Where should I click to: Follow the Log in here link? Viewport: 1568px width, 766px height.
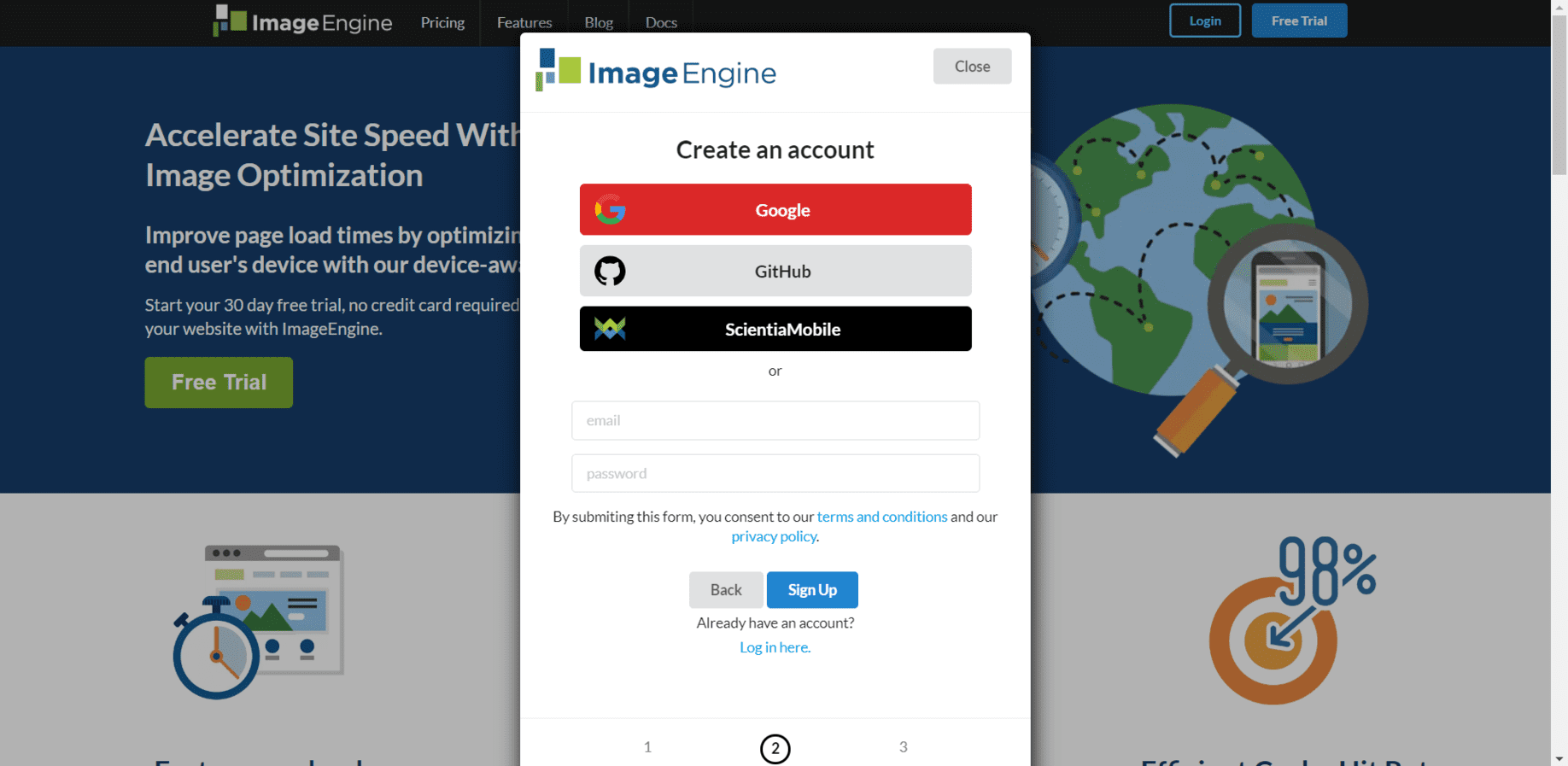click(775, 647)
